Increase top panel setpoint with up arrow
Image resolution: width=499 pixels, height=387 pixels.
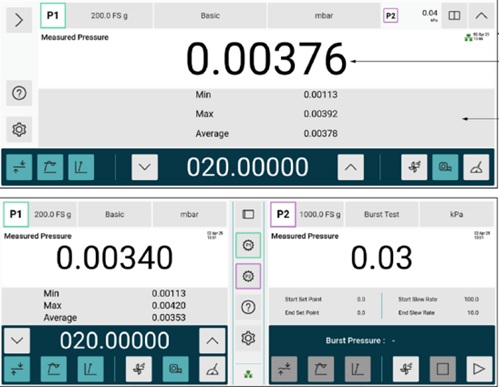click(x=351, y=167)
